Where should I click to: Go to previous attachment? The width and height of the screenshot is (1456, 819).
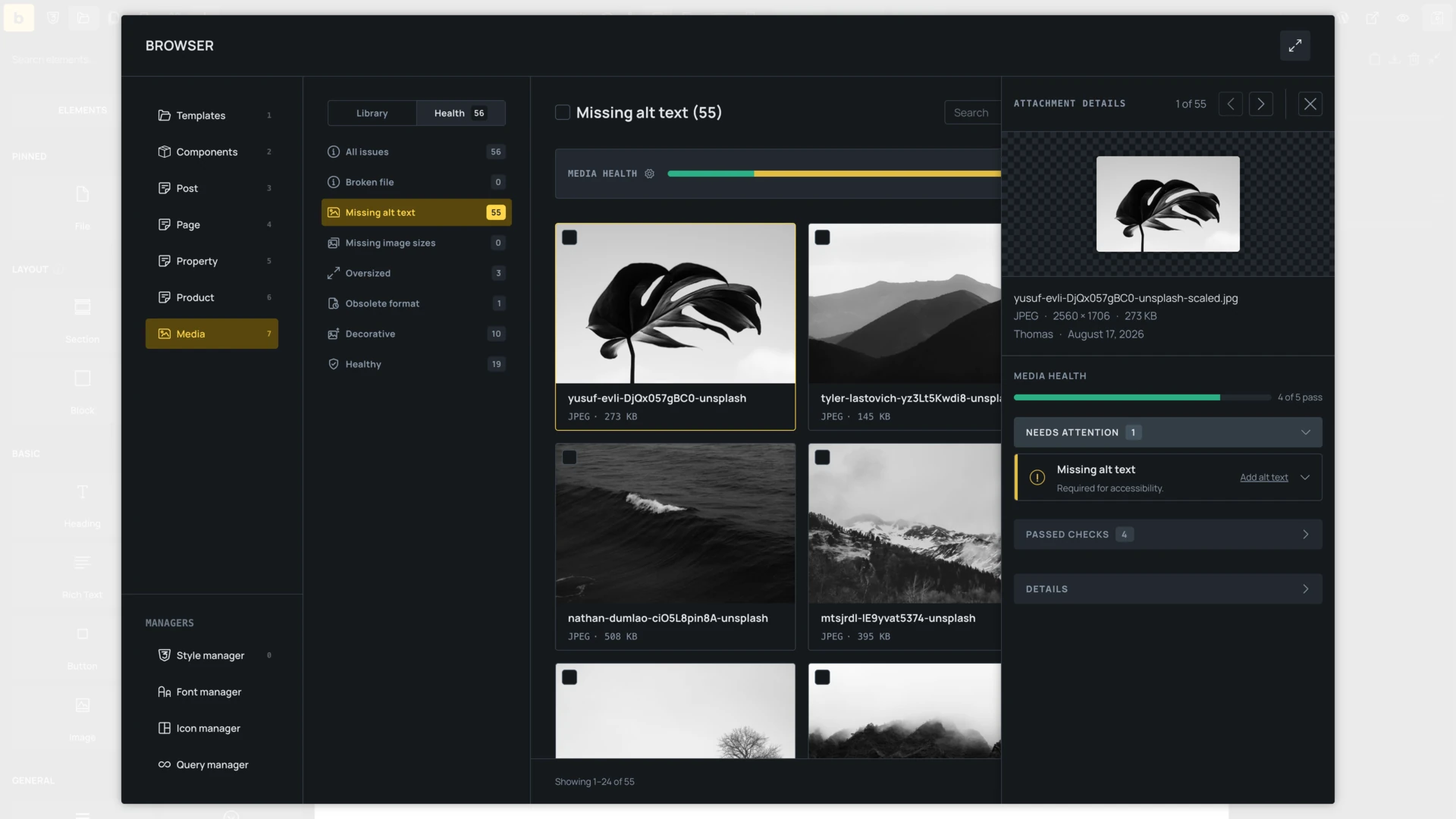[1230, 104]
